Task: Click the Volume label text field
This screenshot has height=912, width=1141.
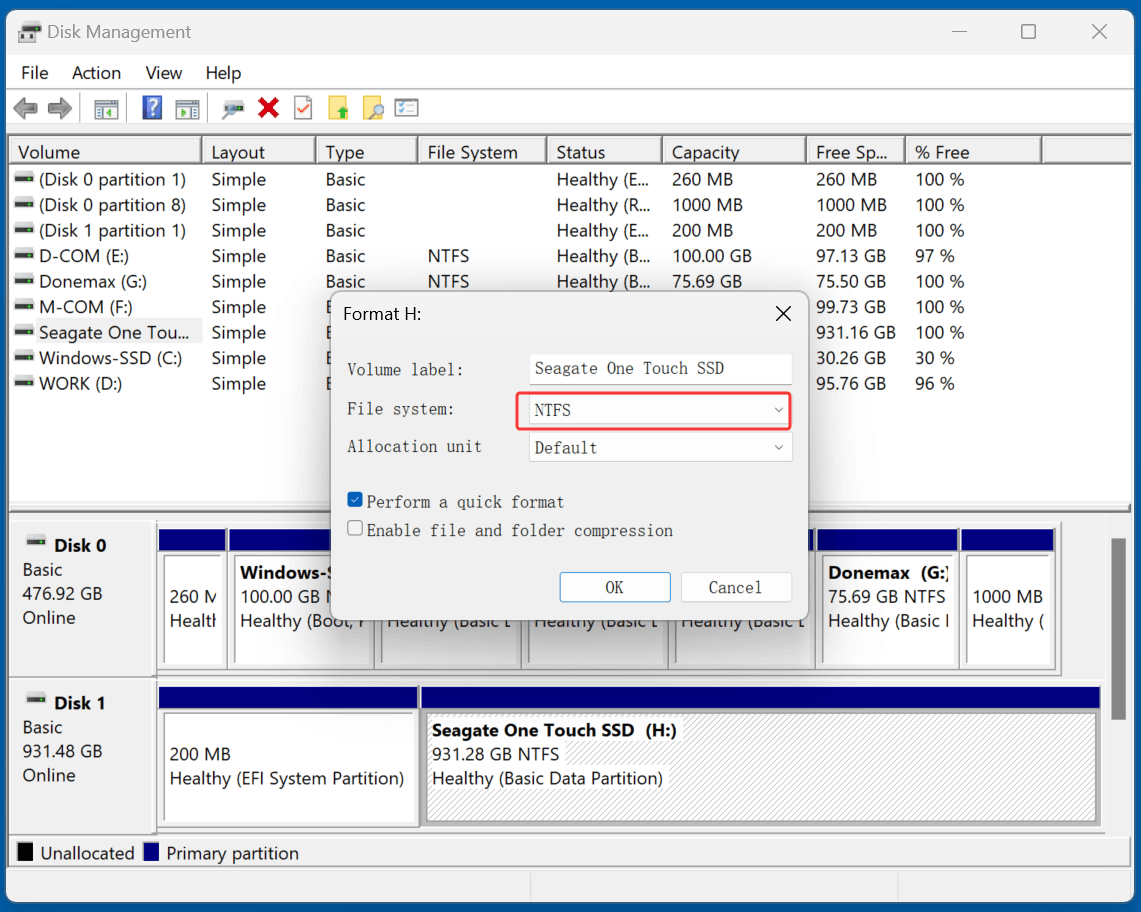Action: [x=660, y=369]
